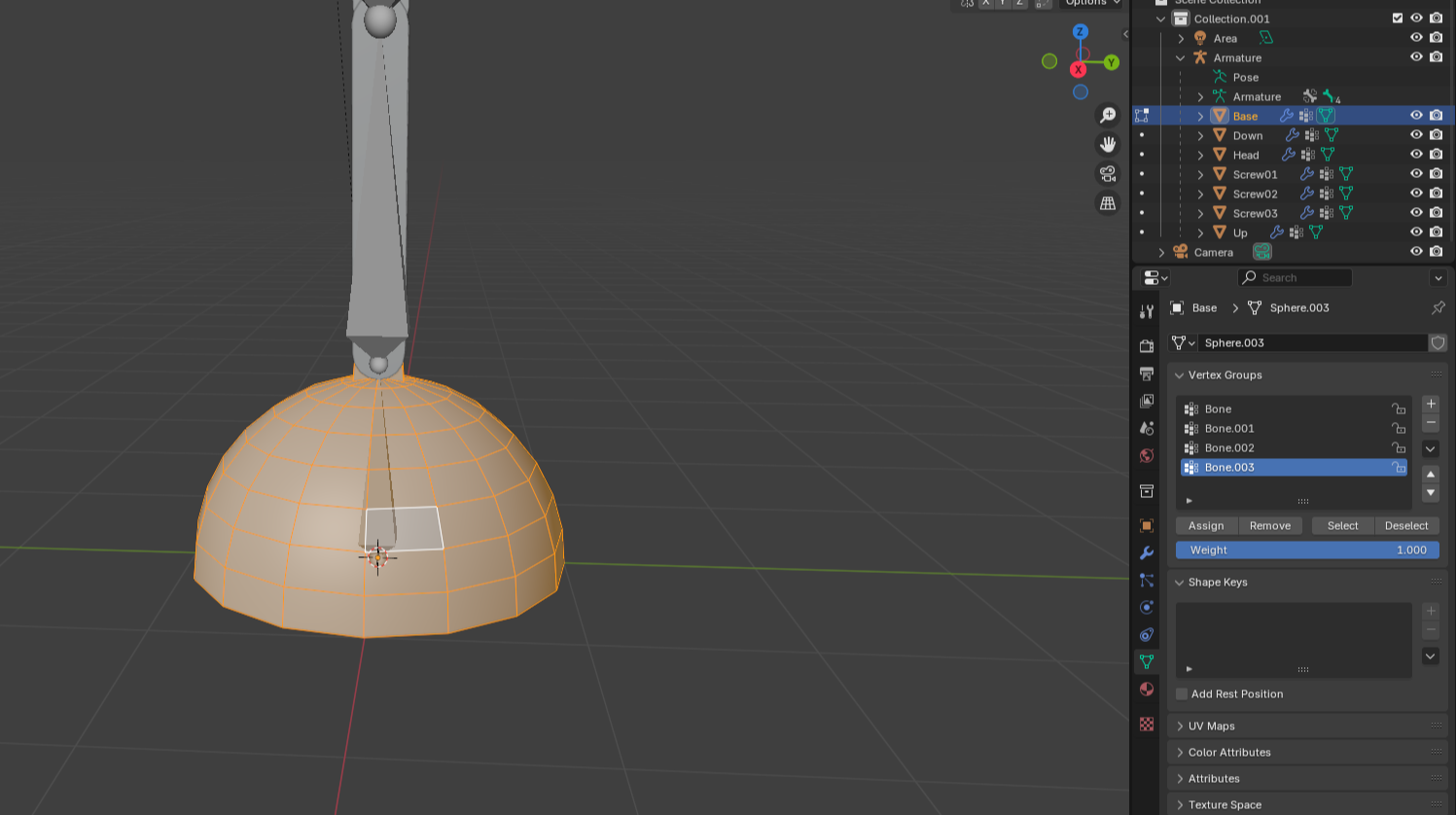Image resolution: width=1456 pixels, height=815 pixels.
Task: Open the Physics properties tab
Action: click(x=1147, y=607)
